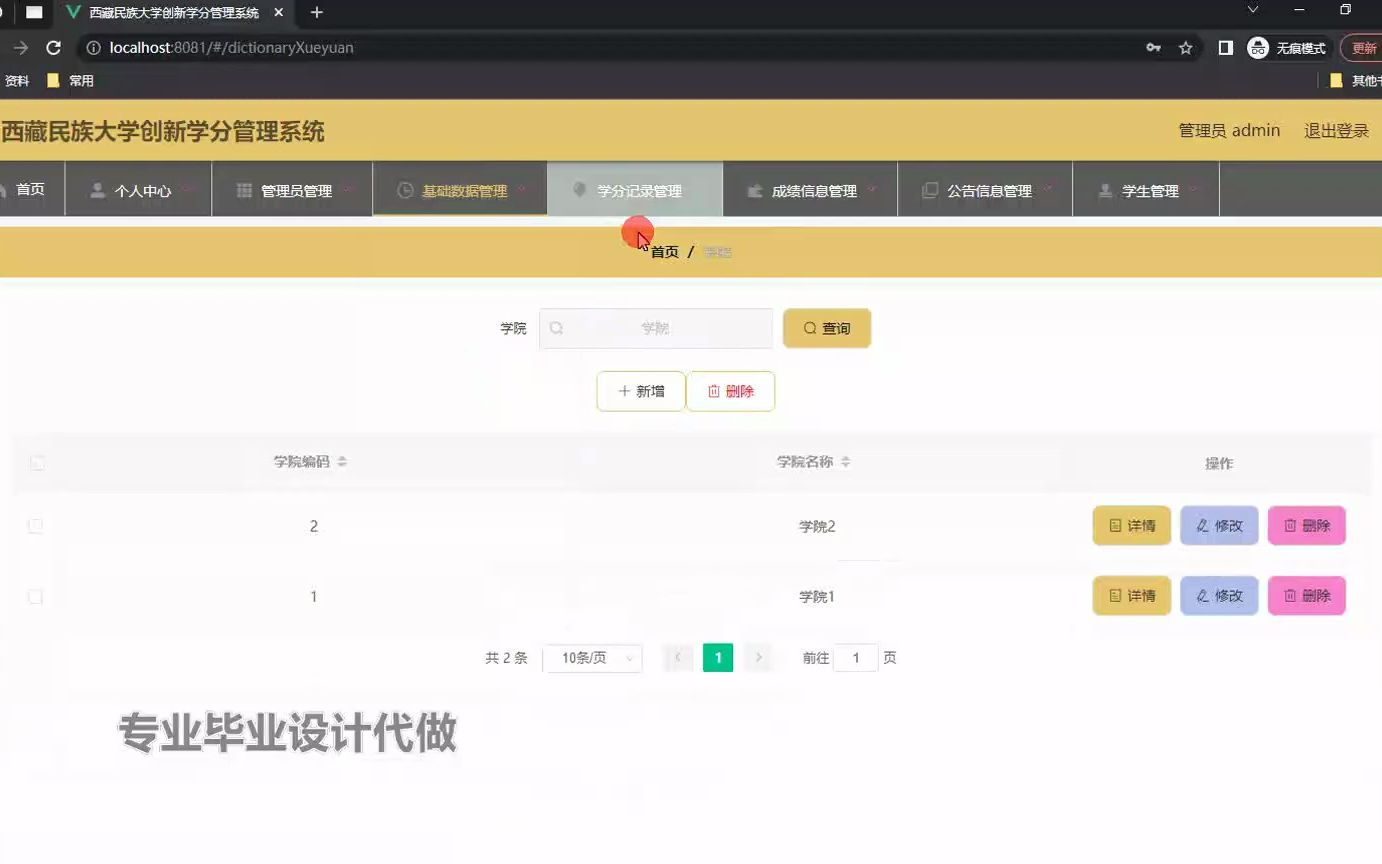1382x864 pixels.
Task: Expand 成绩信息管理 dropdown arrow
Action: tap(872, 189)
